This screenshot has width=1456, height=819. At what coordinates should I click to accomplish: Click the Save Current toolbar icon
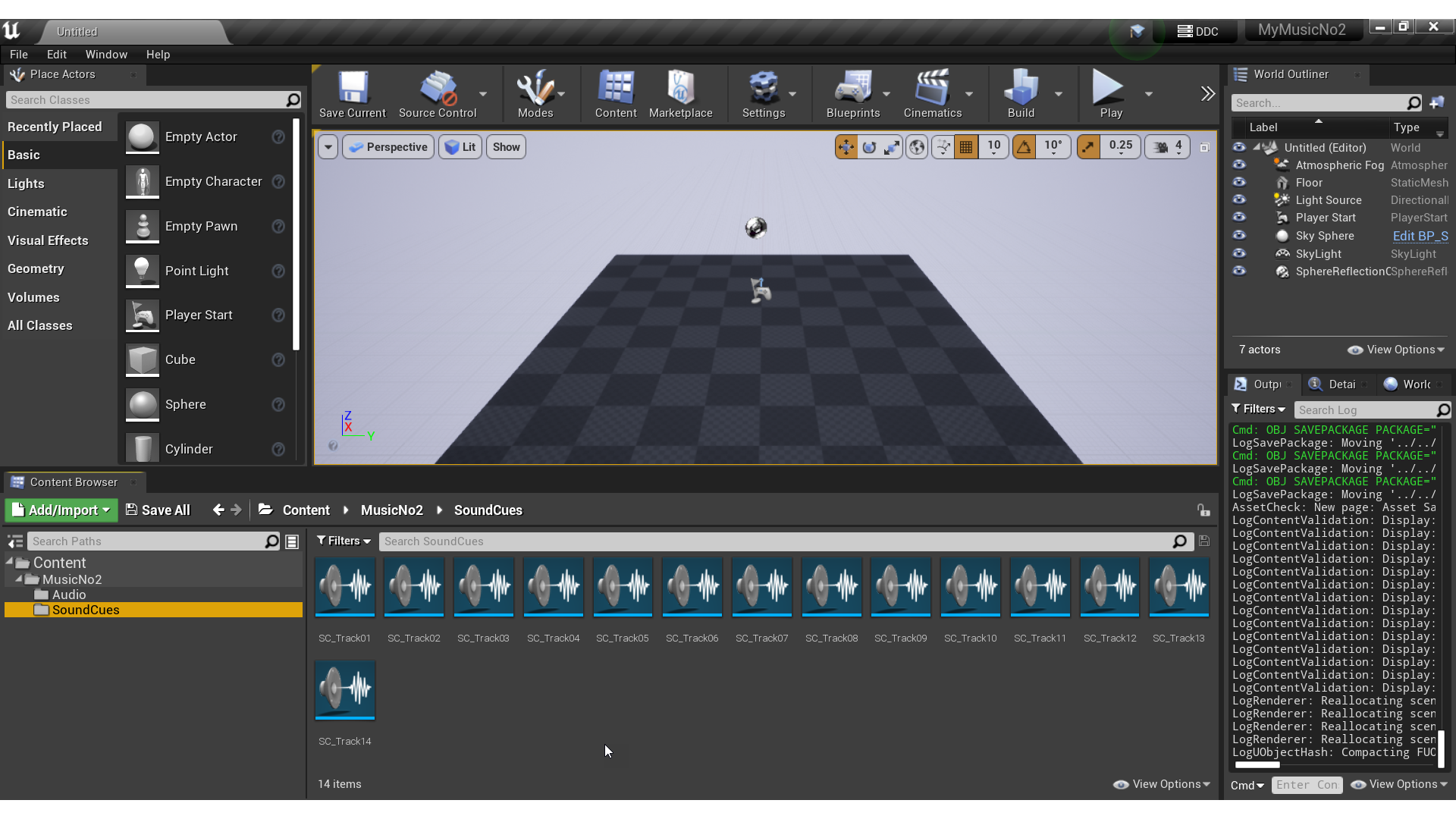click(x=352, y=94)
